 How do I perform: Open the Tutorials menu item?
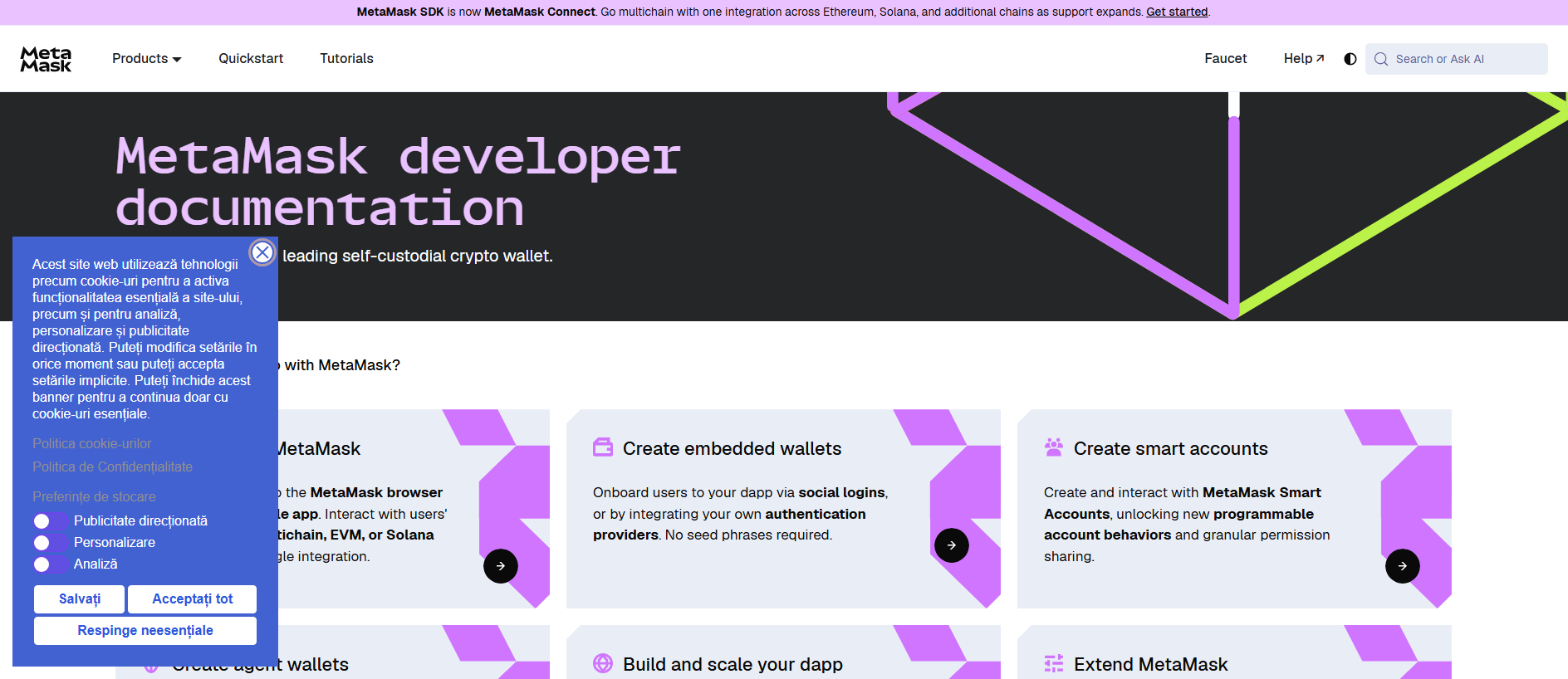(x=346, y=59)
